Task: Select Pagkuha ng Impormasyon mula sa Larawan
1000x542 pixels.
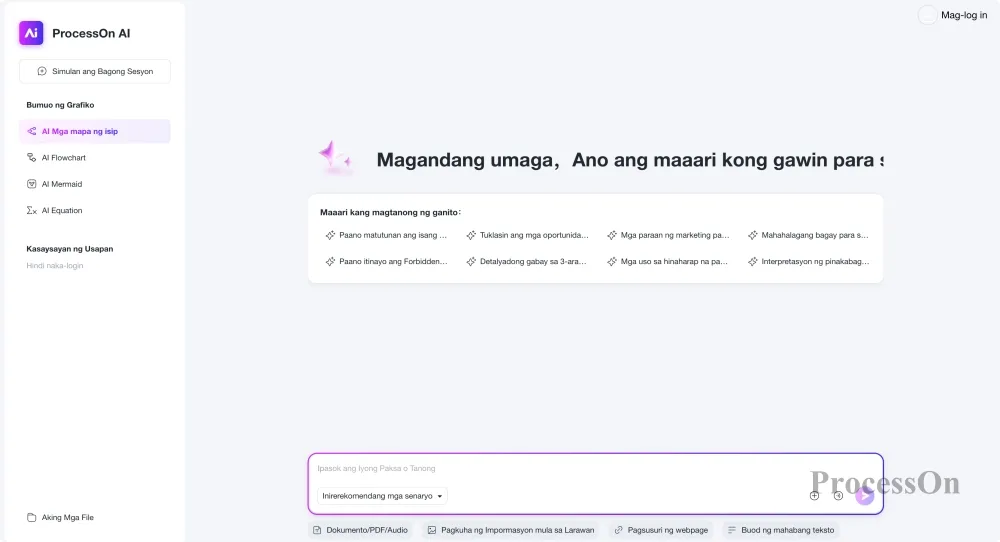Action: coord(511,530)
